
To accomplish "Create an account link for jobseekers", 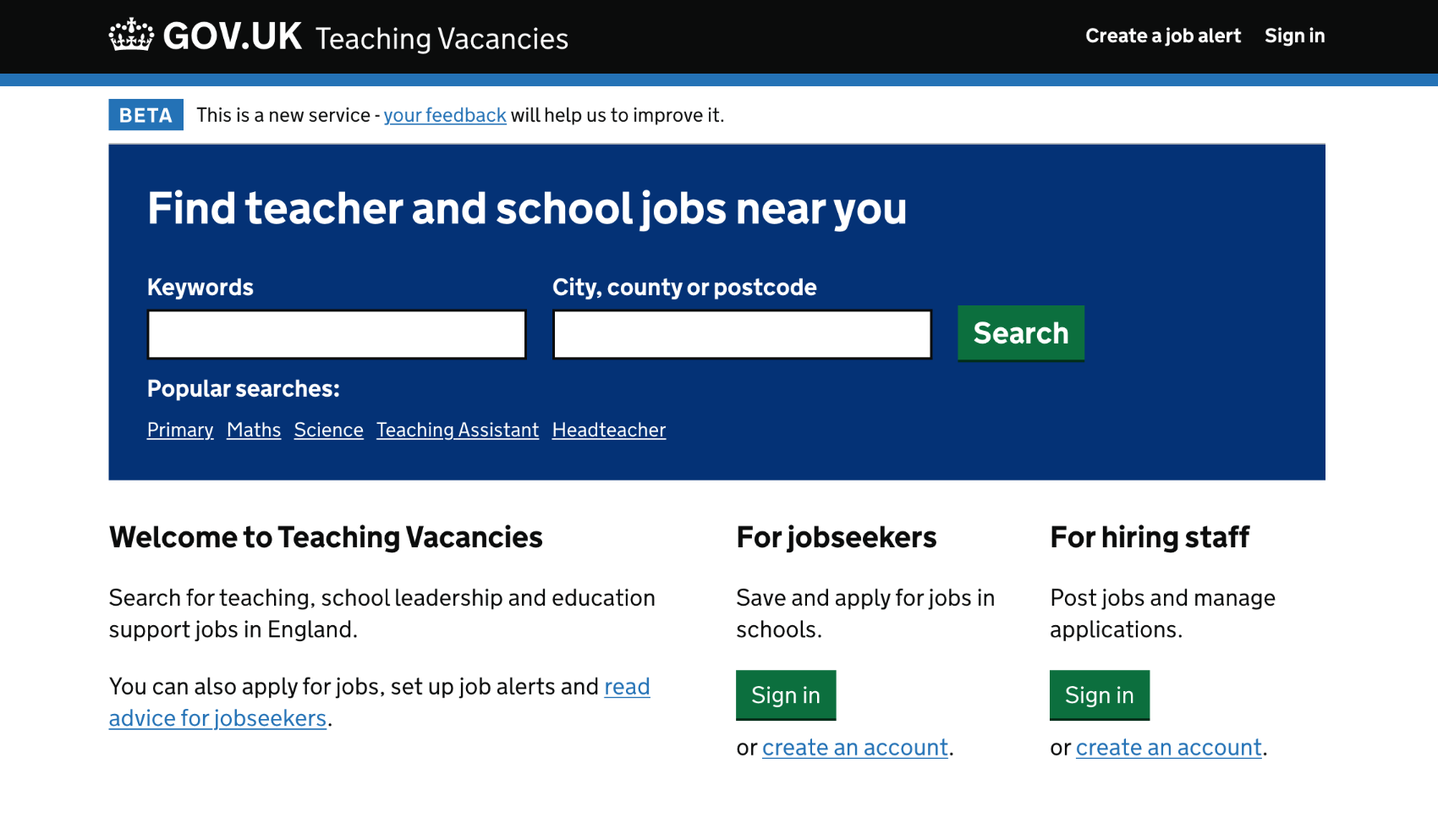I will [855, 748].
